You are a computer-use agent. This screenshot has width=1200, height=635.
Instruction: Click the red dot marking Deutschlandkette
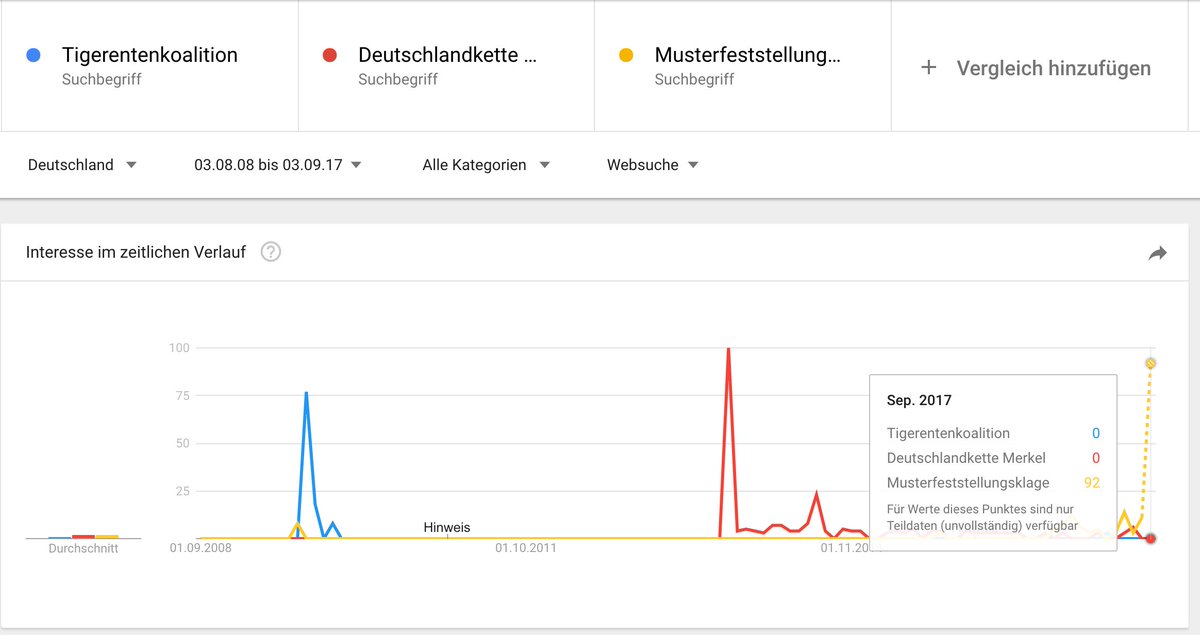(330, 55)
